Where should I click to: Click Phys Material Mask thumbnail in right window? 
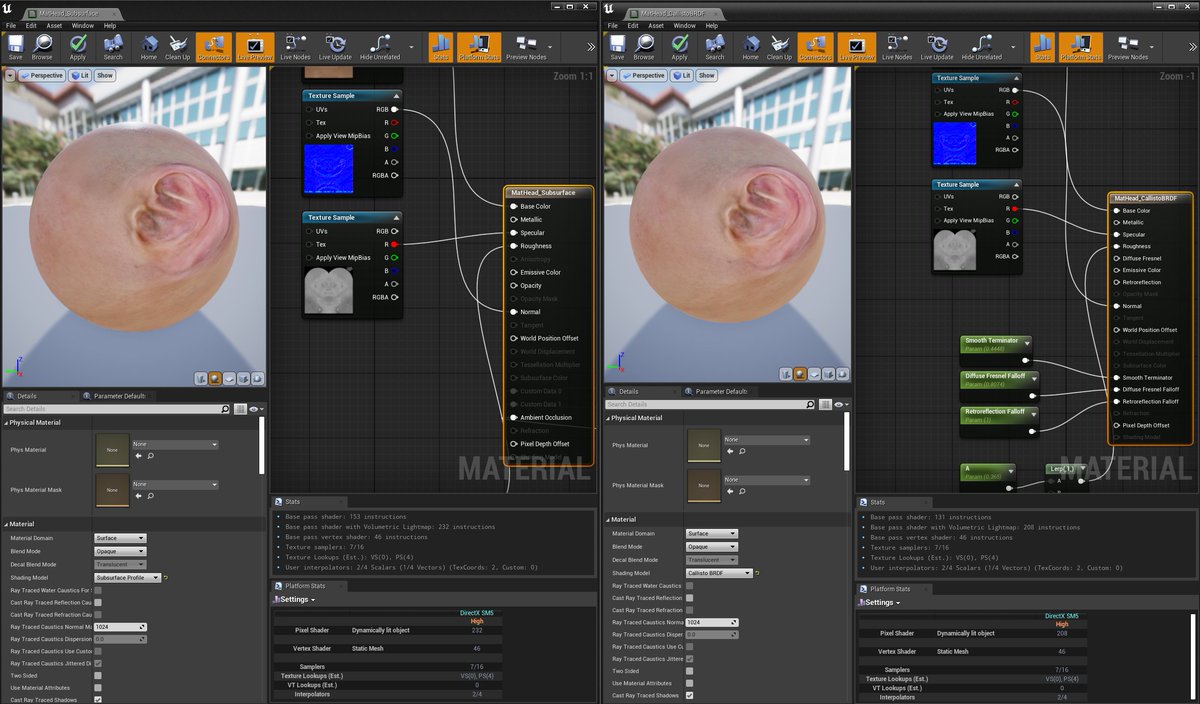coord(704,485)
